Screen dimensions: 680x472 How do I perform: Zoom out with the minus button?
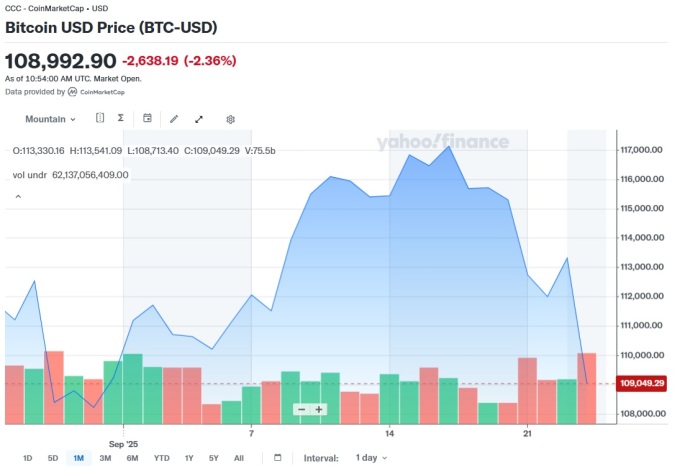[302, 410]
